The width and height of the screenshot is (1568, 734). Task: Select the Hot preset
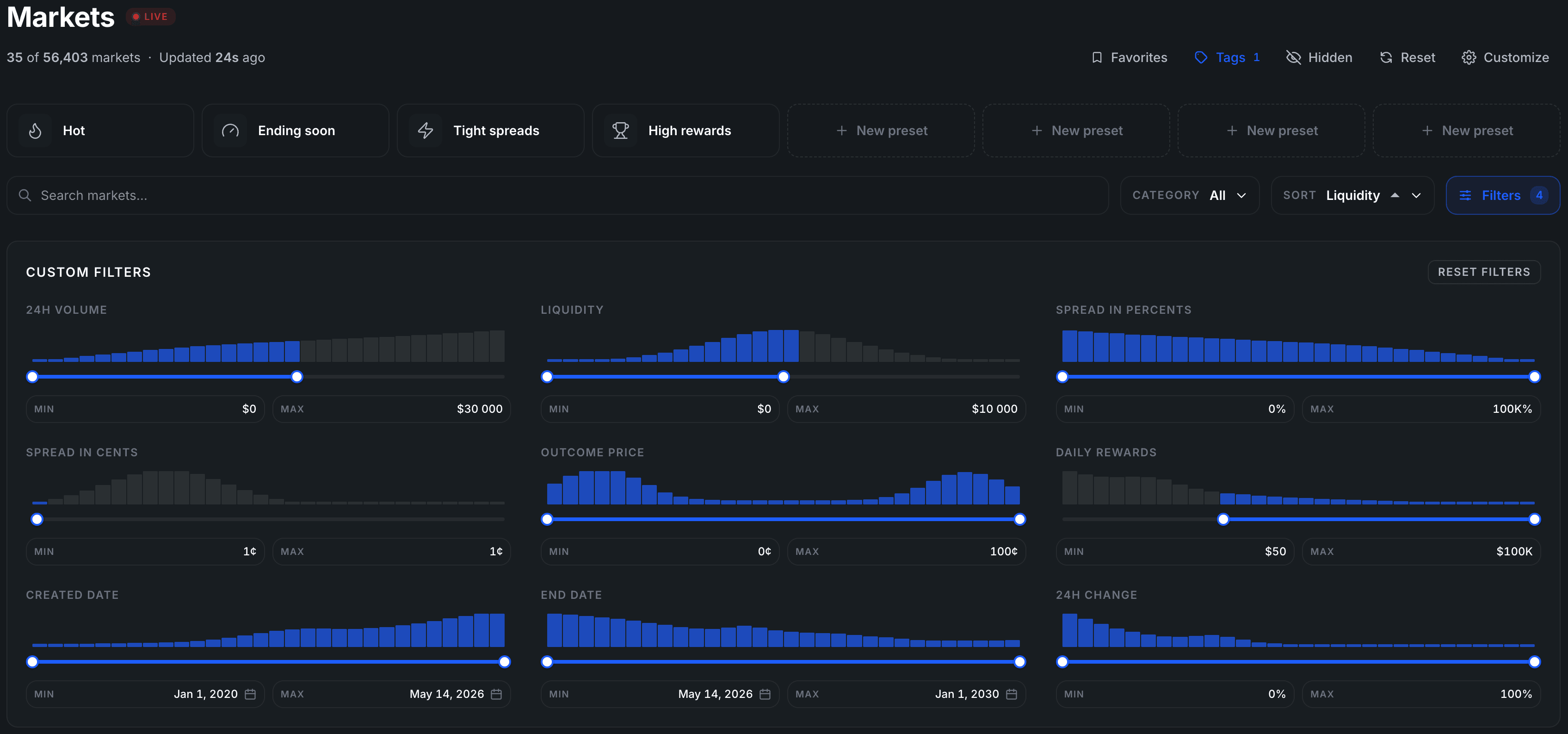coord(100,131)
